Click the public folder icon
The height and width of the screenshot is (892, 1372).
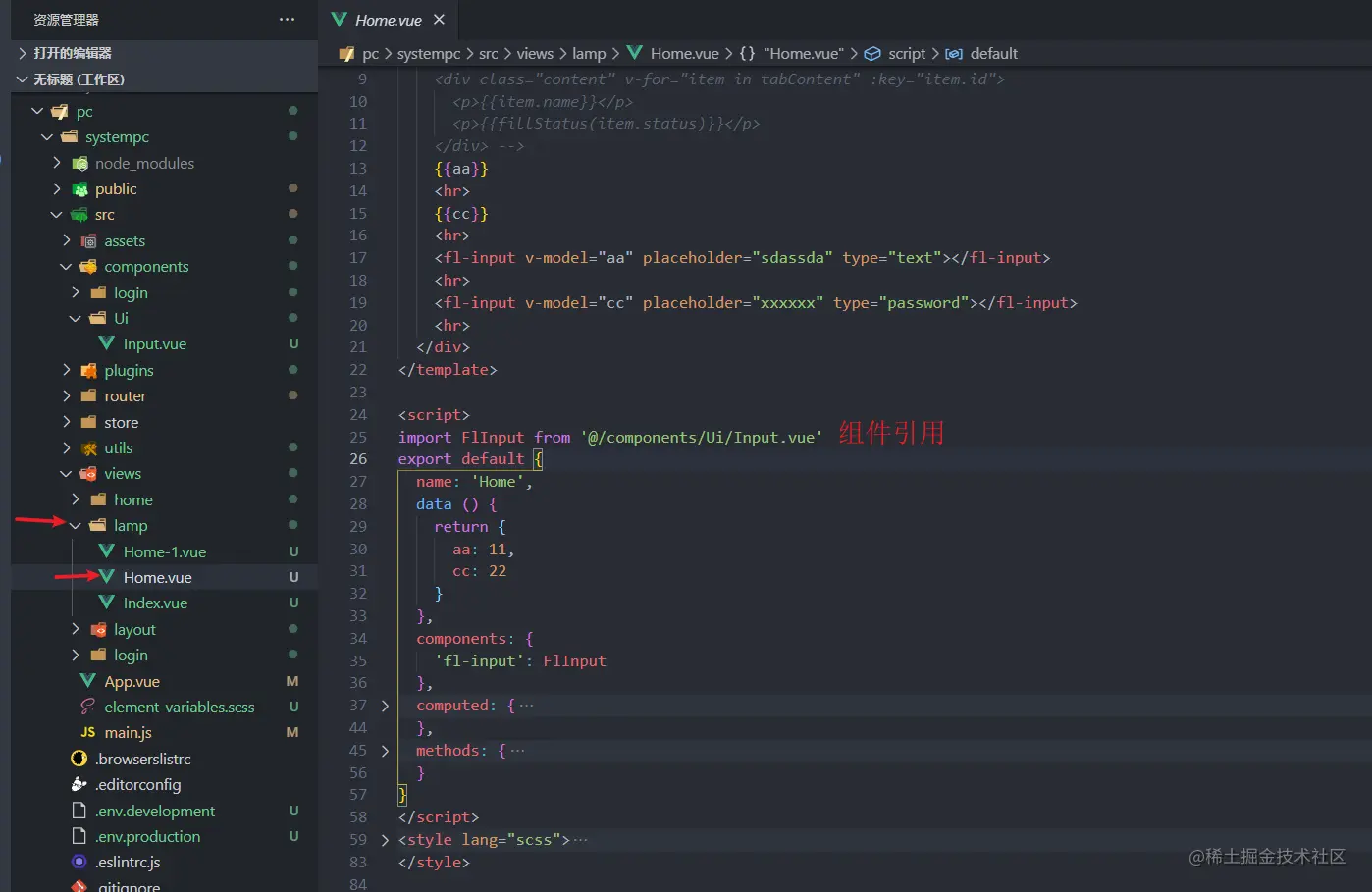point(79,188)
